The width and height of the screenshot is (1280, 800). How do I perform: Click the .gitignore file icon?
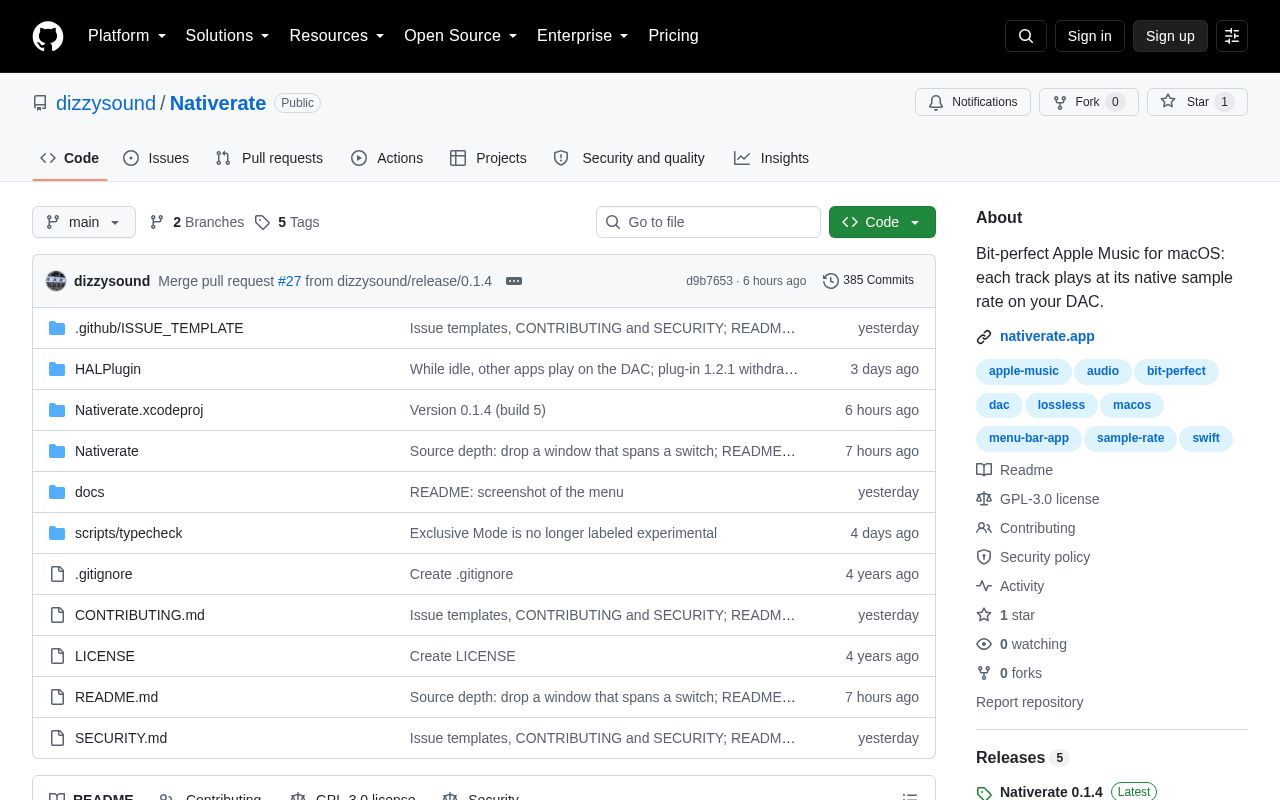pyautogui.click(x=57, y=574)
